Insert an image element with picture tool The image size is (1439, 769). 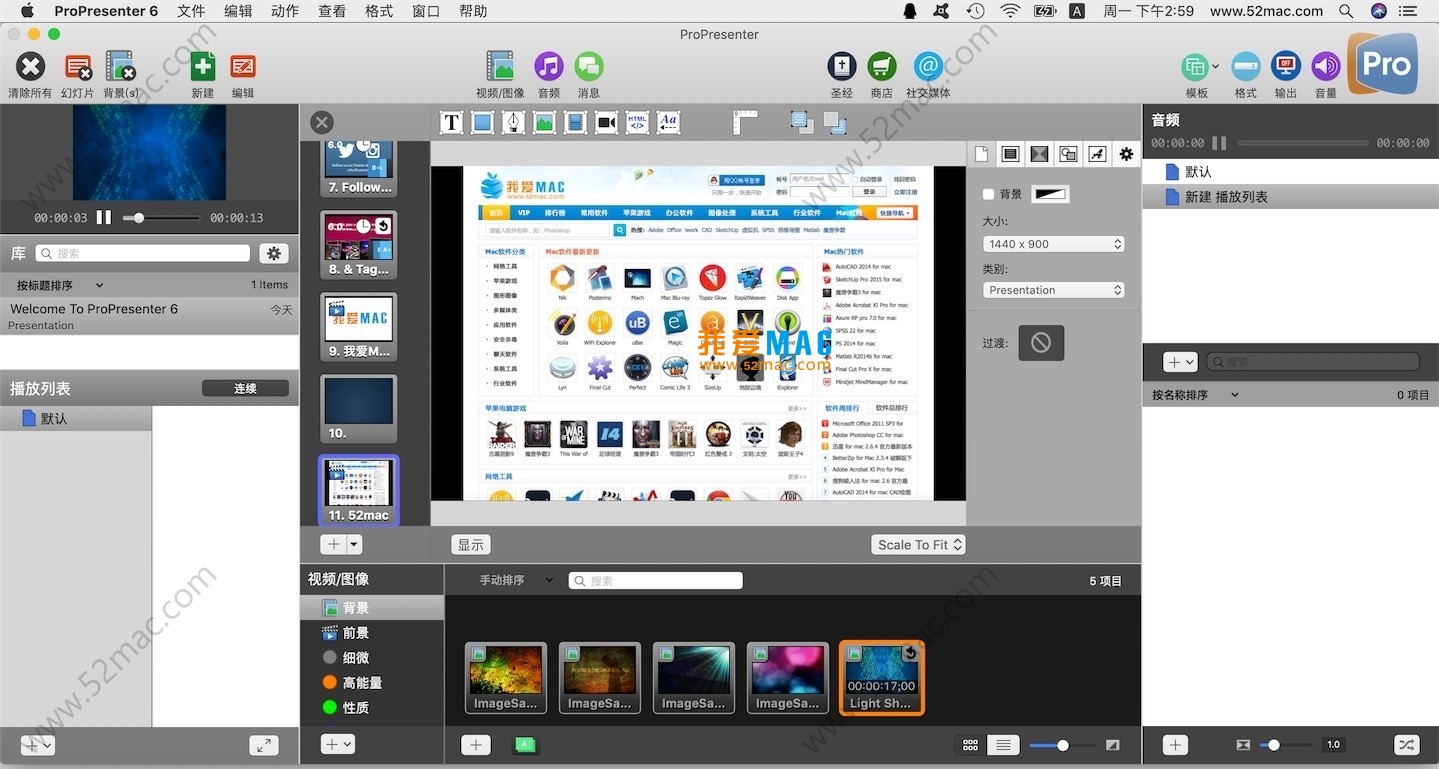[x=544, y=123]
